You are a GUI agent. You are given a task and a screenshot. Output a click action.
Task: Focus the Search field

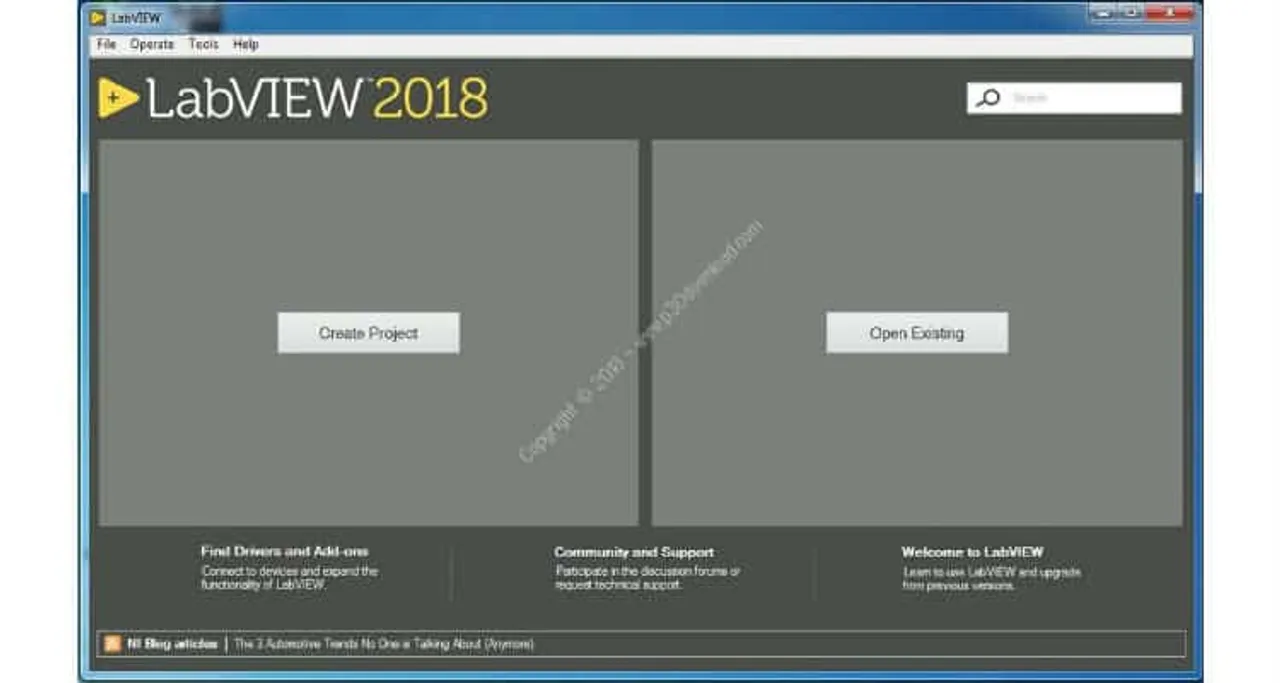pos(1074,98)
